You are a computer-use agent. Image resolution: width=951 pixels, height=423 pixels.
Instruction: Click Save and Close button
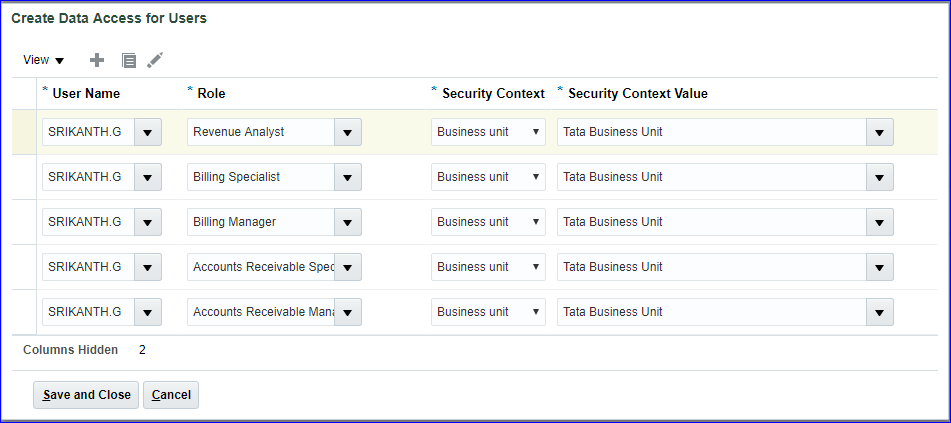(x=87, y=395)
